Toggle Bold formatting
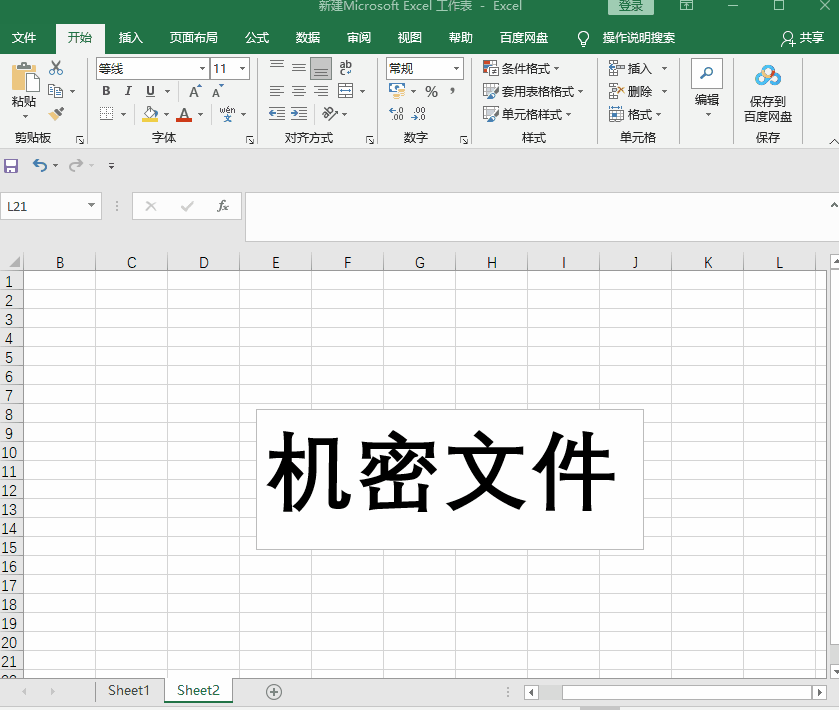Viewport: 839px width, 710px height. pos(106,91)
